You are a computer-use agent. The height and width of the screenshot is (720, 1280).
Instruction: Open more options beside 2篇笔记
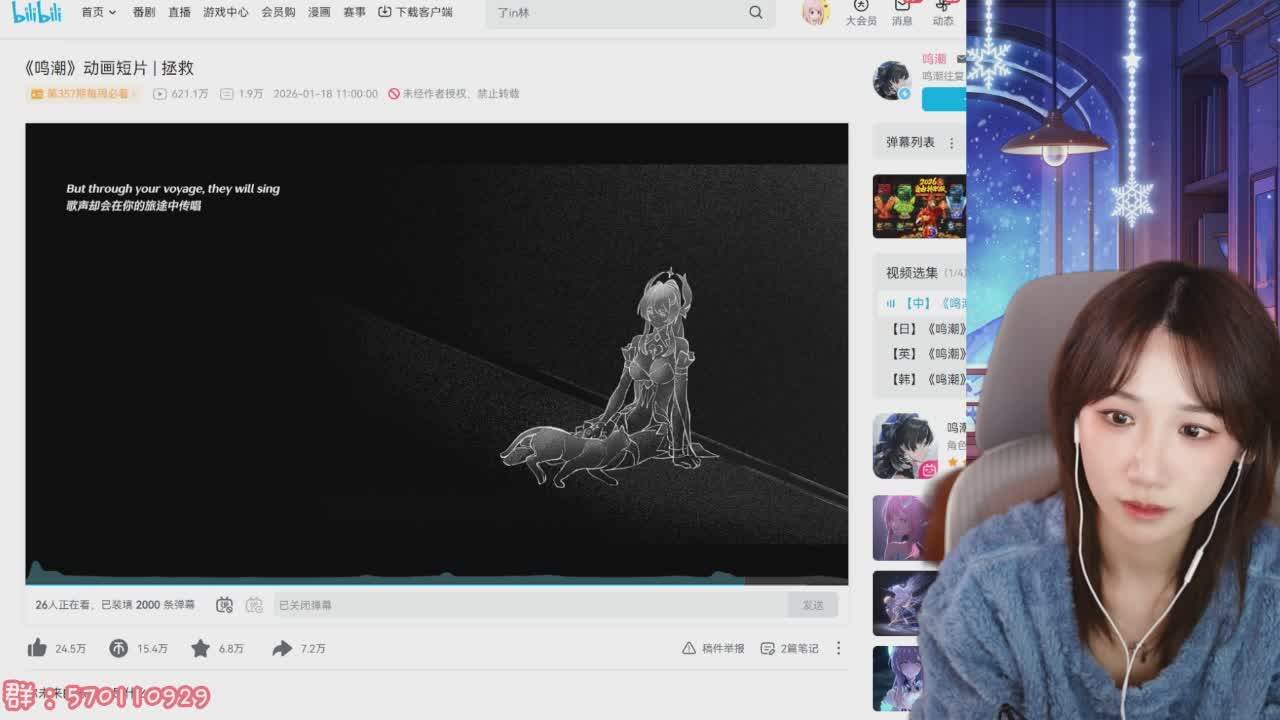(838, 648)
